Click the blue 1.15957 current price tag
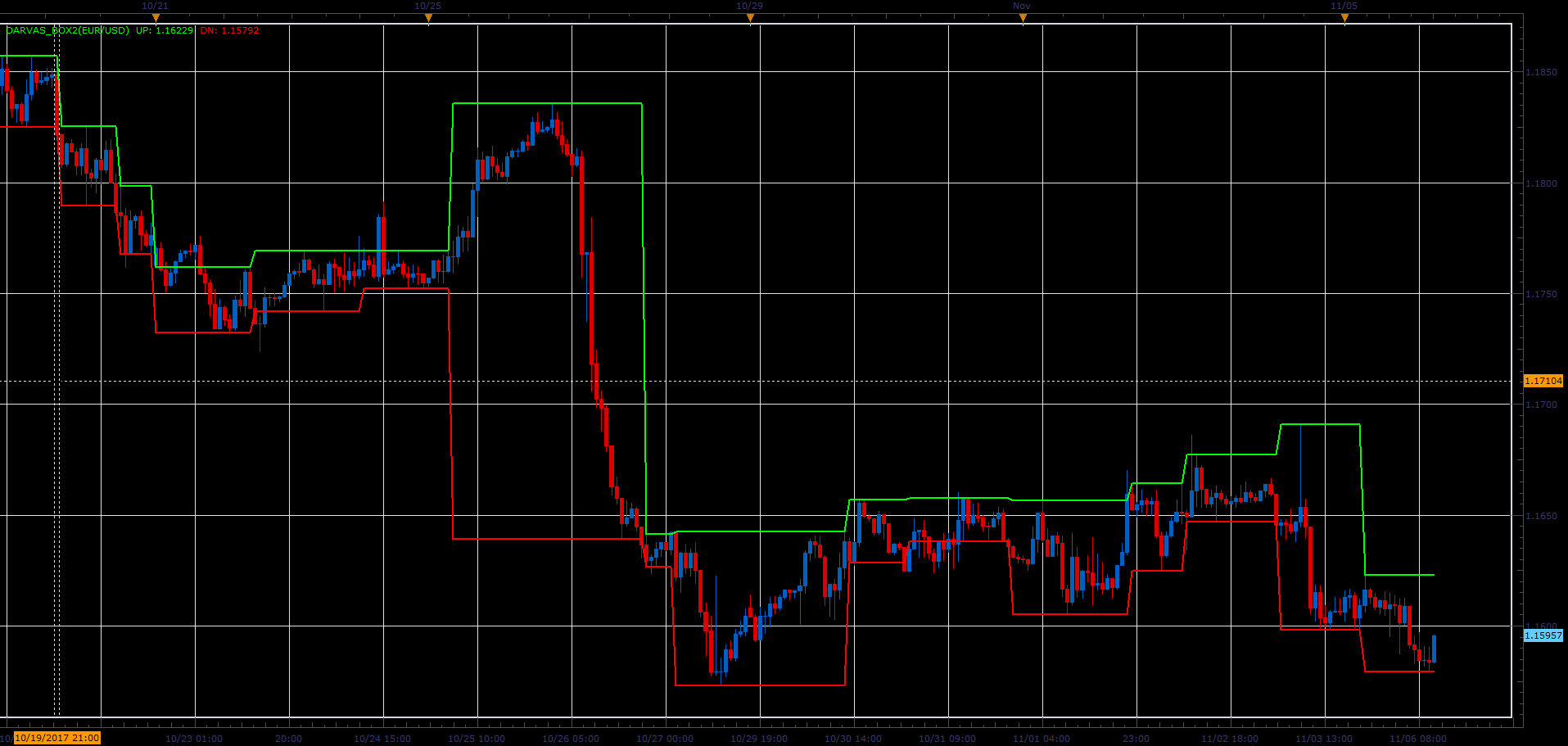The width and height of the screenshot is (1568, 746). 1543,635
